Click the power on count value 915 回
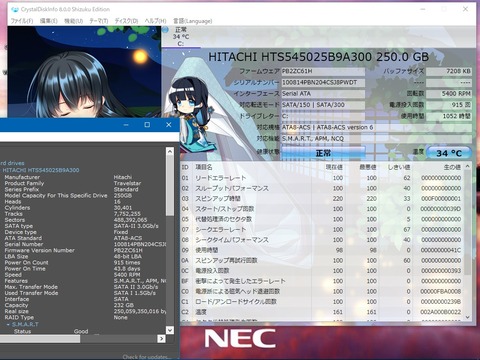This screenshot has height=360, width=480. point(449,105)
